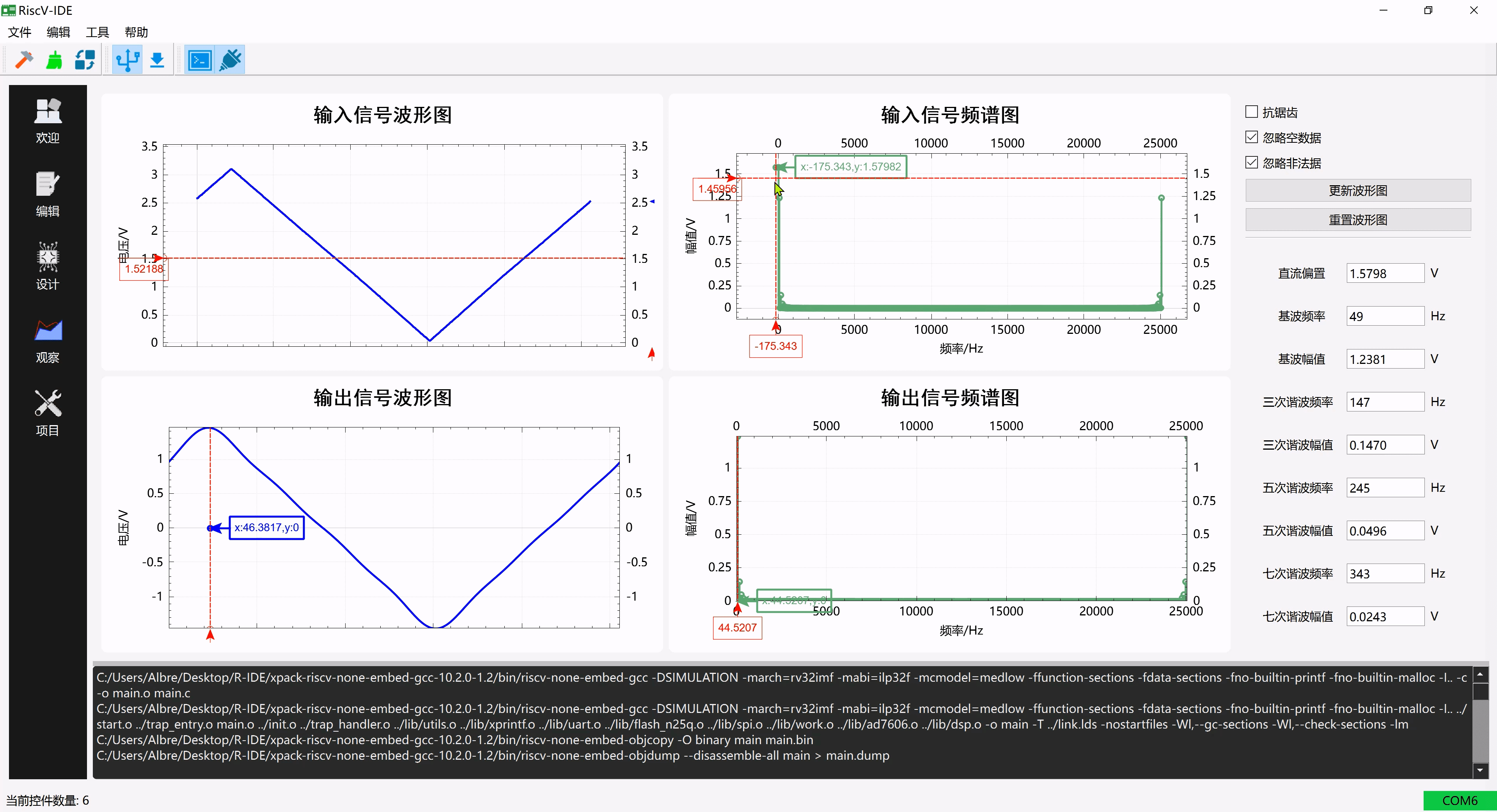1497x812 pixels.
Task: Click the 五次谐波幅值 field showing 0.0496
Action: [x=1385, y=531]
